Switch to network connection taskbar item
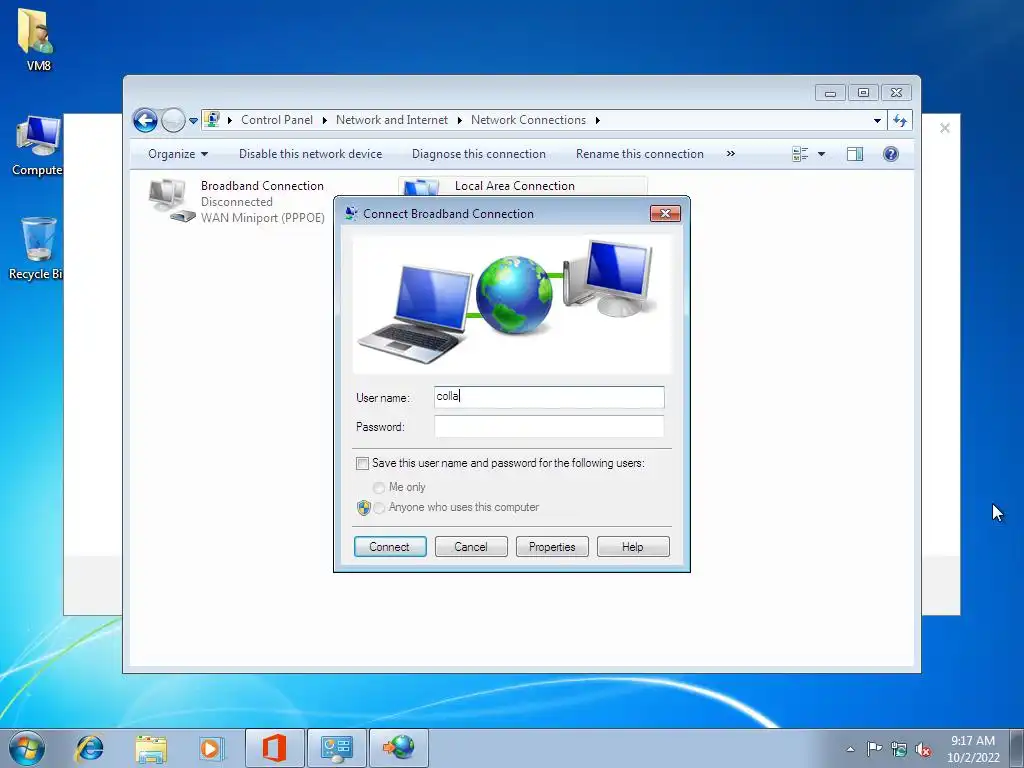1024x768 pixels. pyautogui.click(x=399, y=748)
